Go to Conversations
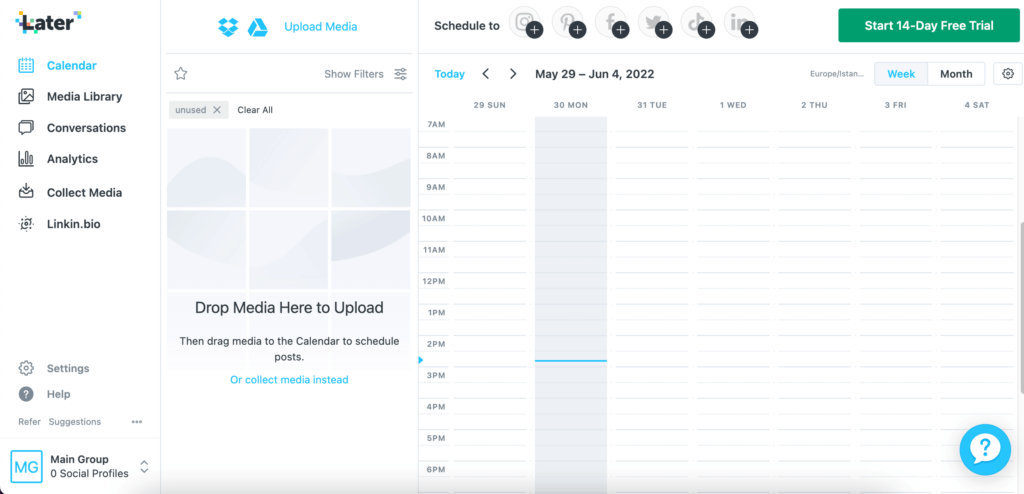 pos(86,128)
